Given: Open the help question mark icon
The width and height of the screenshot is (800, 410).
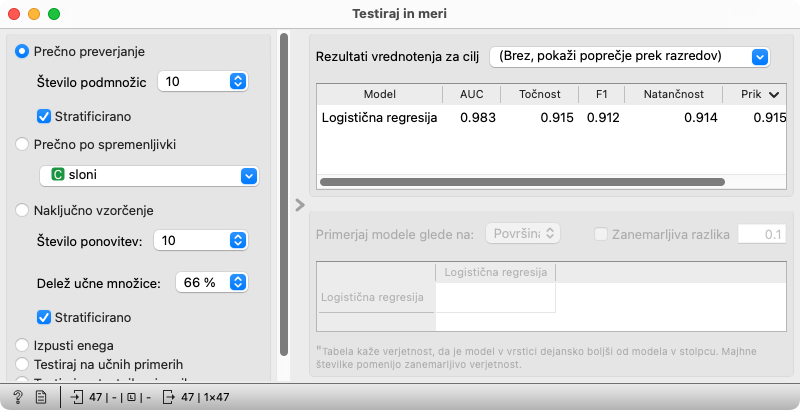Looking at the screenshot, I should pyautogui.click(x=18, y=397).
